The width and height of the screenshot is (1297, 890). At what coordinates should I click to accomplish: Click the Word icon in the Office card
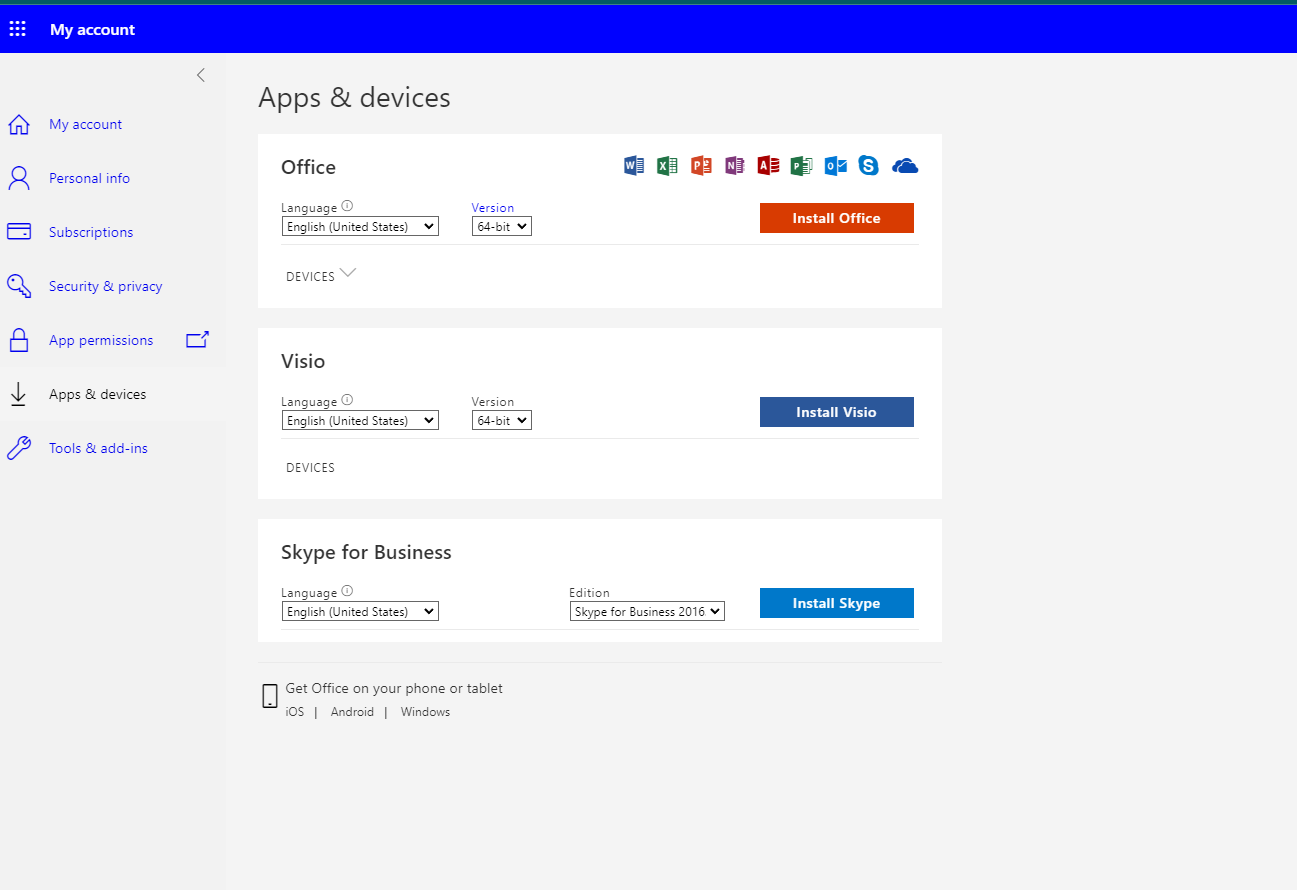[634, 166]
